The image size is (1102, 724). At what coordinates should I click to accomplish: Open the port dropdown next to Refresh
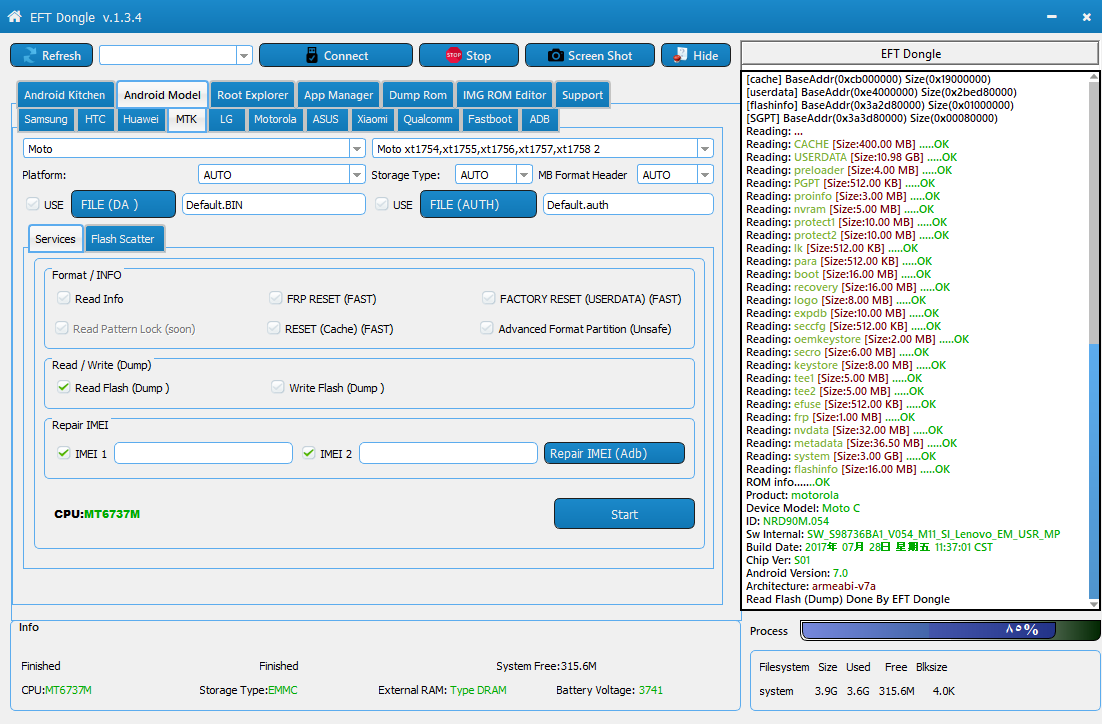tap(245, 55)
